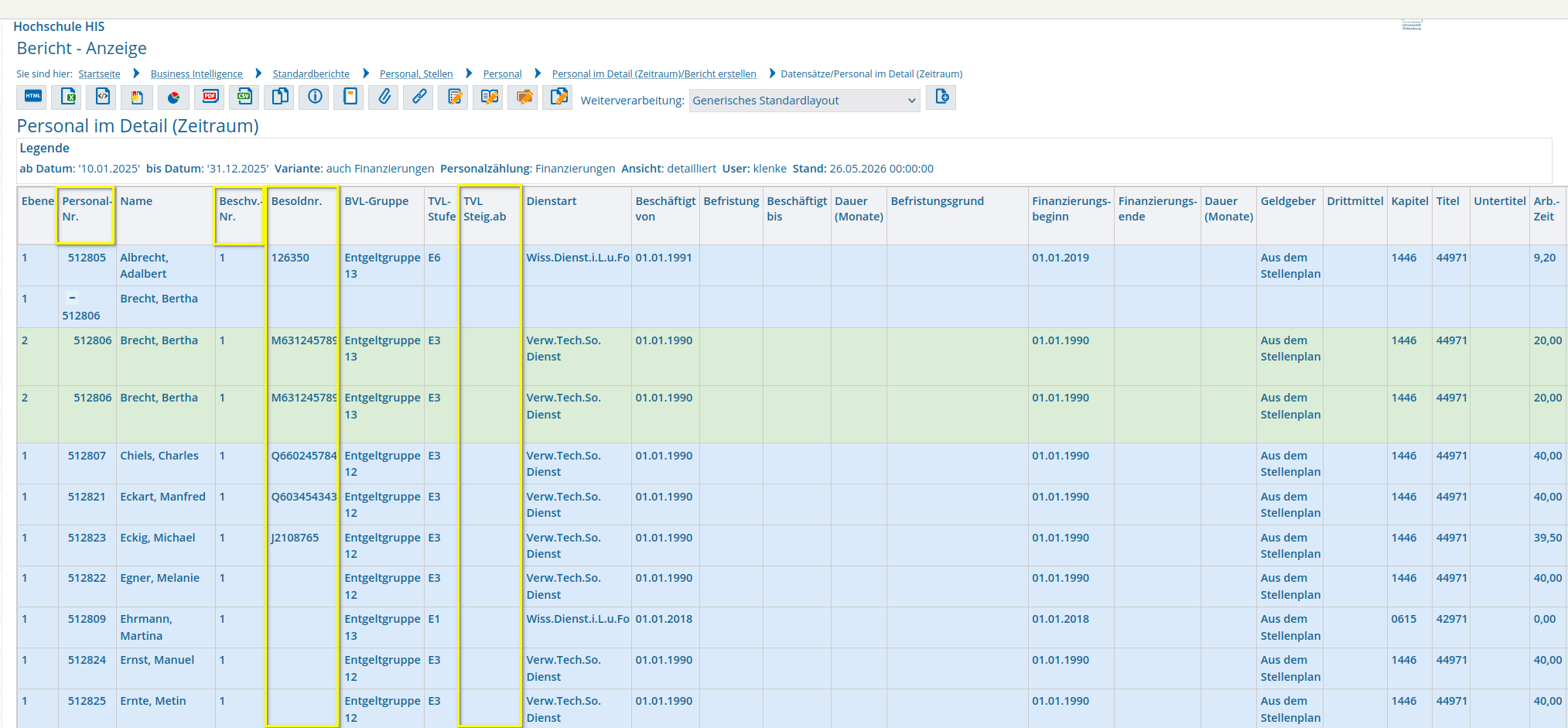Select personnel number 512807
Viewport: 1568px width, 728px height.
click(87, 456)
